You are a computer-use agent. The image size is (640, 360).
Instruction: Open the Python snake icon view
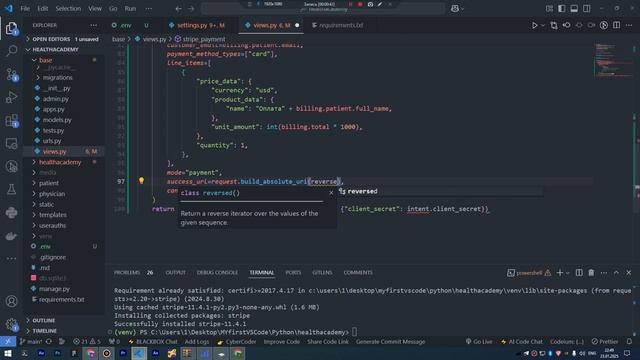coord(11,212)
